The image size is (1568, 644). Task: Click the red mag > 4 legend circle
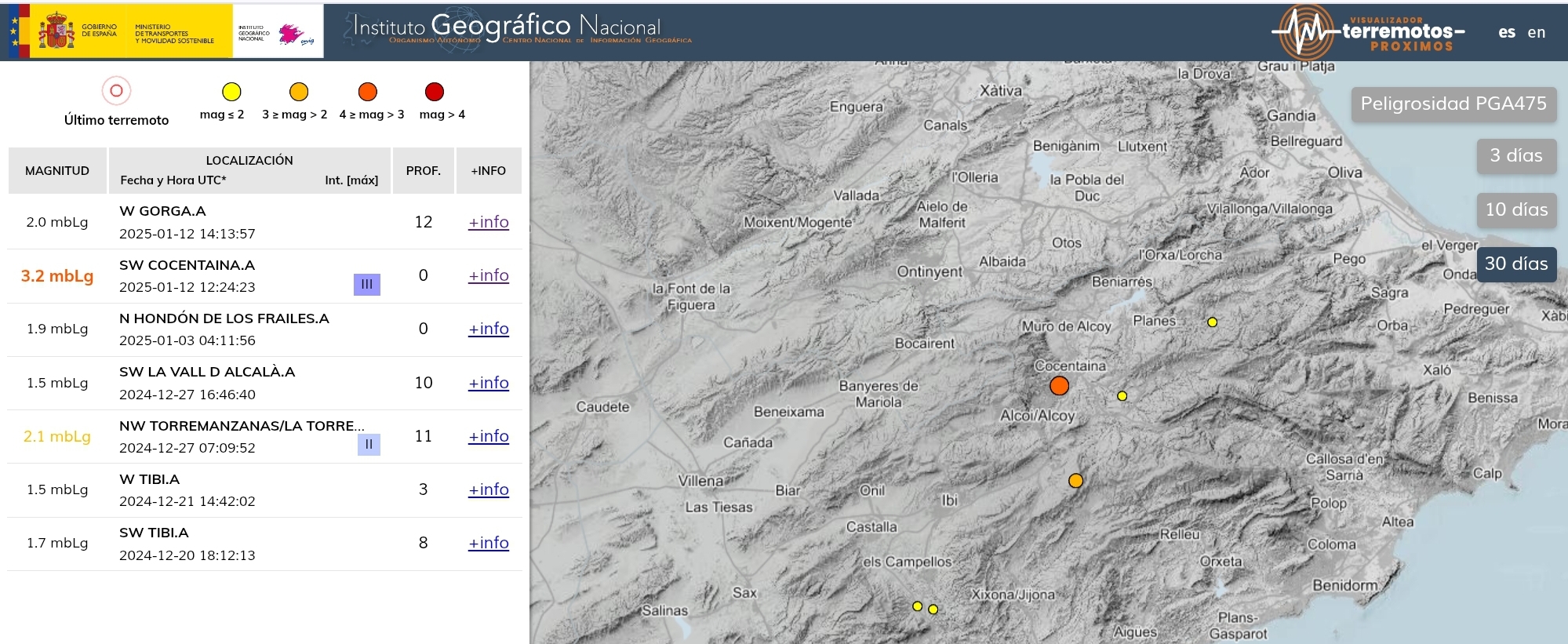[434, 92]
